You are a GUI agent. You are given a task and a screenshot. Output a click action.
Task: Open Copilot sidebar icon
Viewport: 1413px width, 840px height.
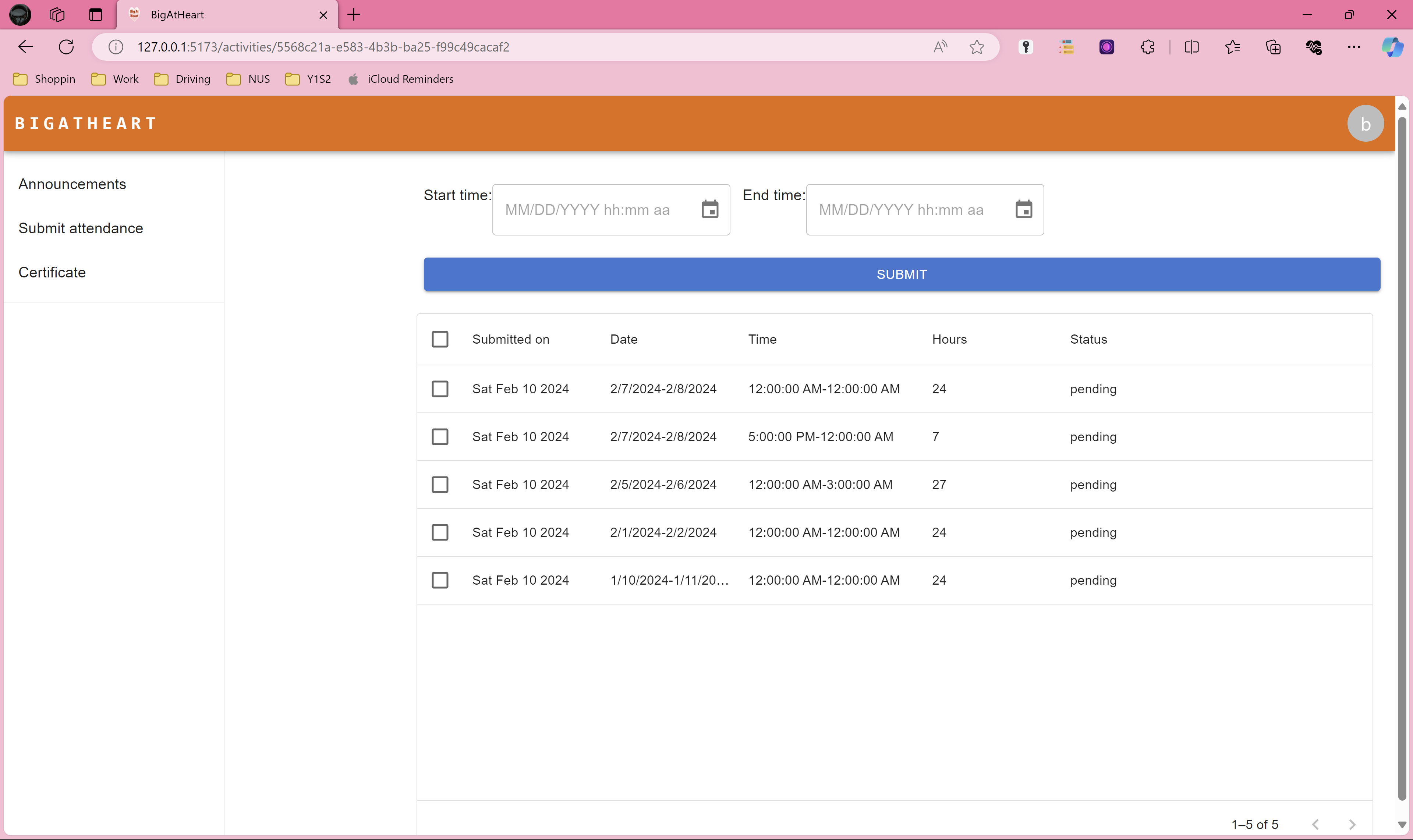click(x=1392, y=47)
